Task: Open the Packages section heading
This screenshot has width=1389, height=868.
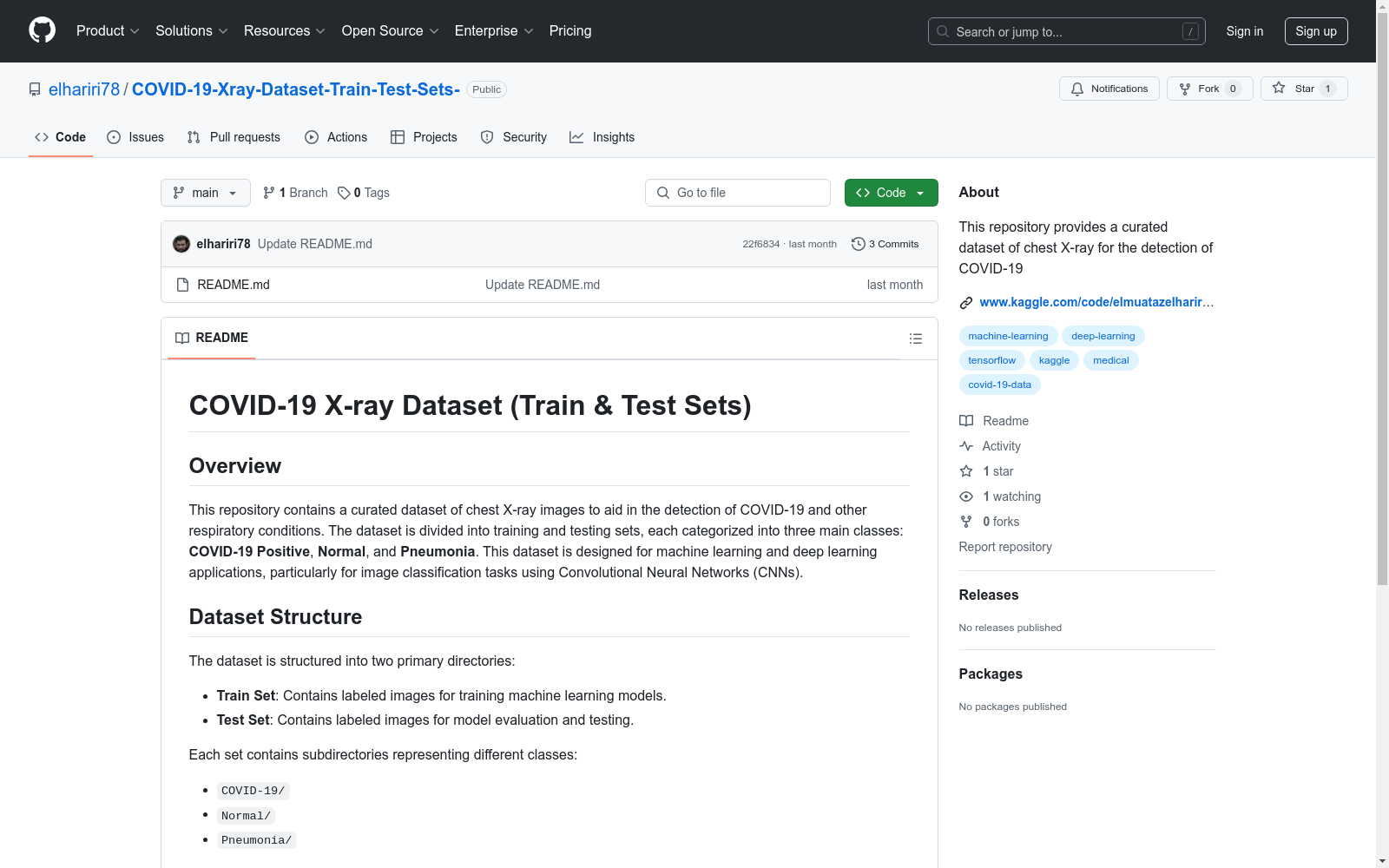Action: 991,674
